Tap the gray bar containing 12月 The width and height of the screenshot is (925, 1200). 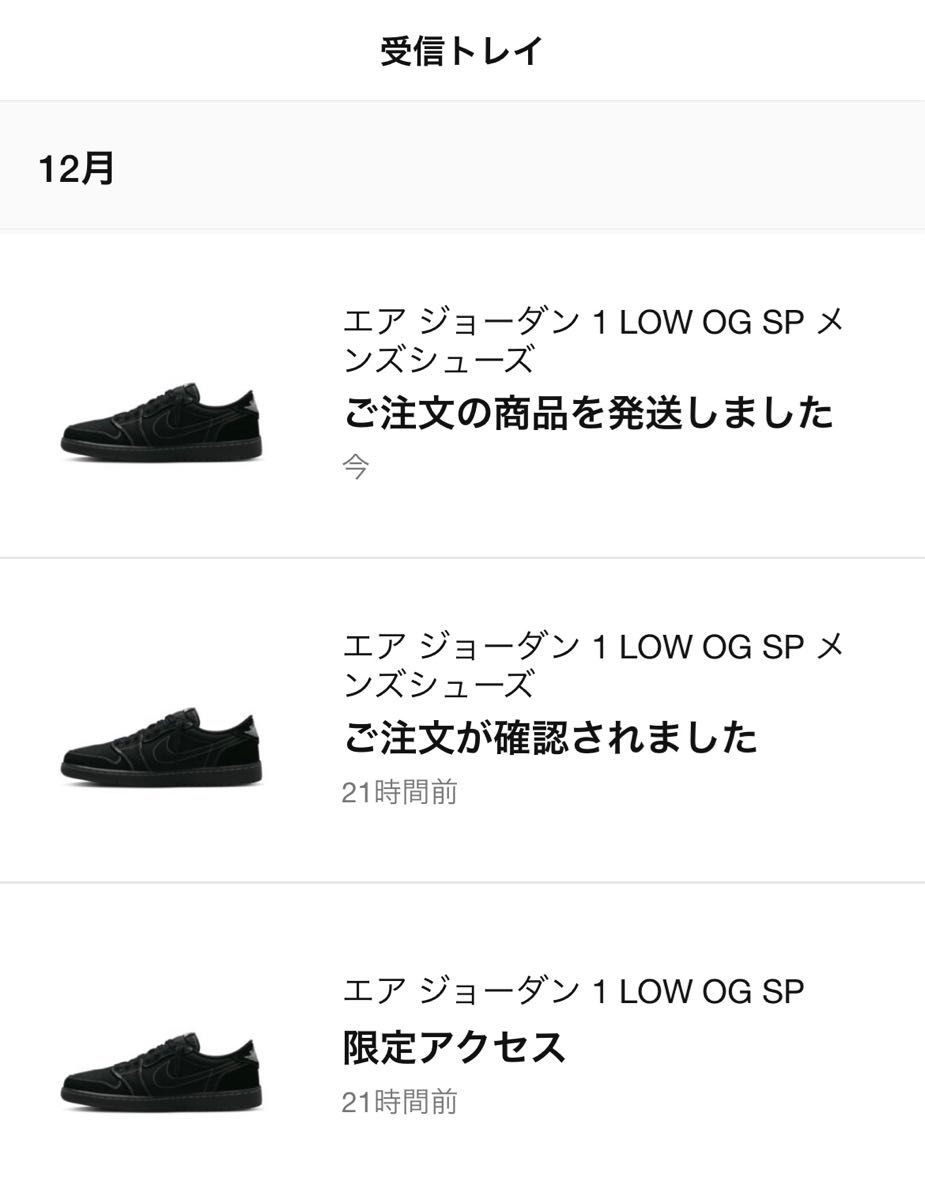coord(462,165)
